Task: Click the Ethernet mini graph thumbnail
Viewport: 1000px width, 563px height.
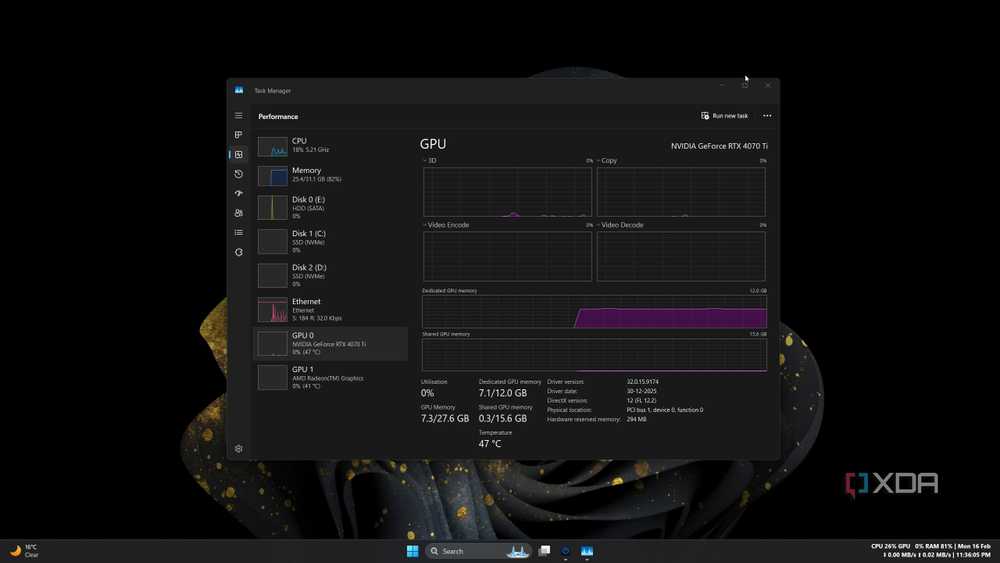Action: [272, 309]
